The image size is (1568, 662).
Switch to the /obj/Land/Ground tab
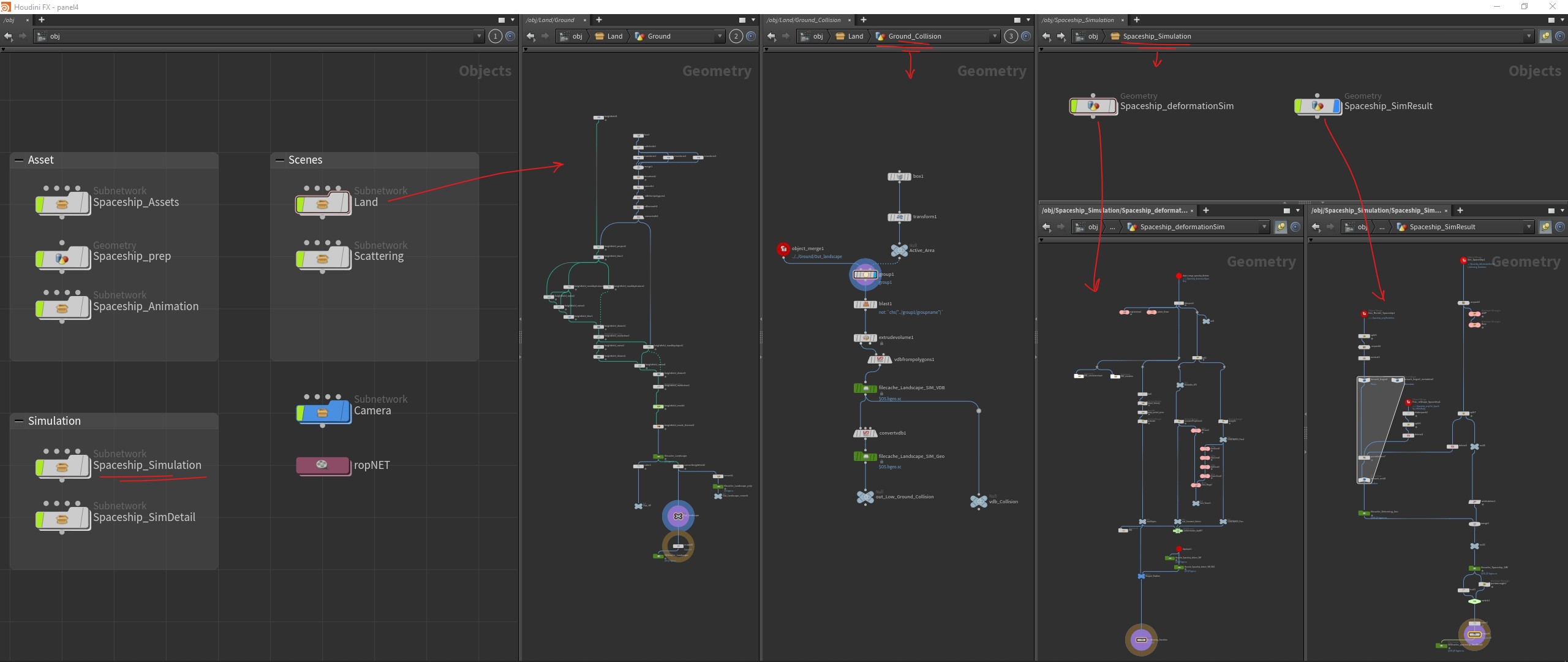tap(550, 20)
